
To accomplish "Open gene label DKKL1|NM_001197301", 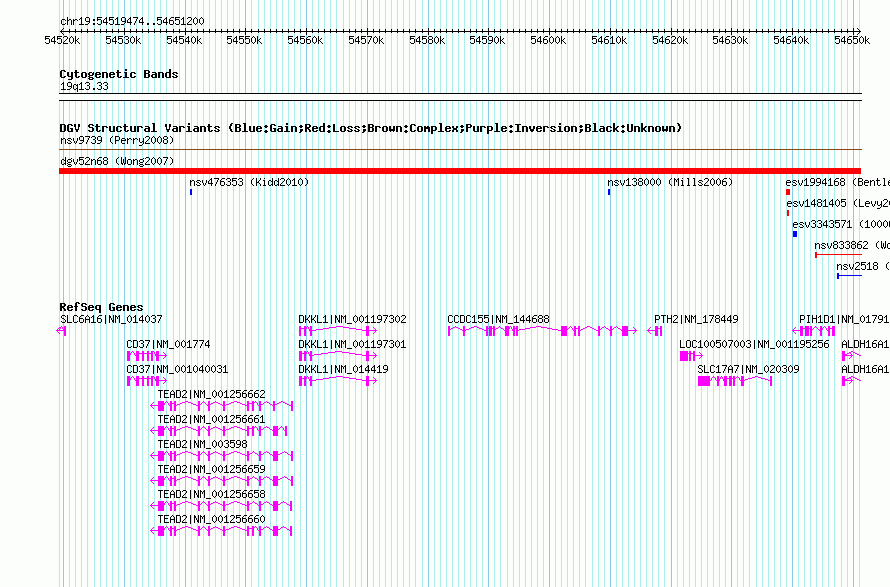I will coord(352,345).
